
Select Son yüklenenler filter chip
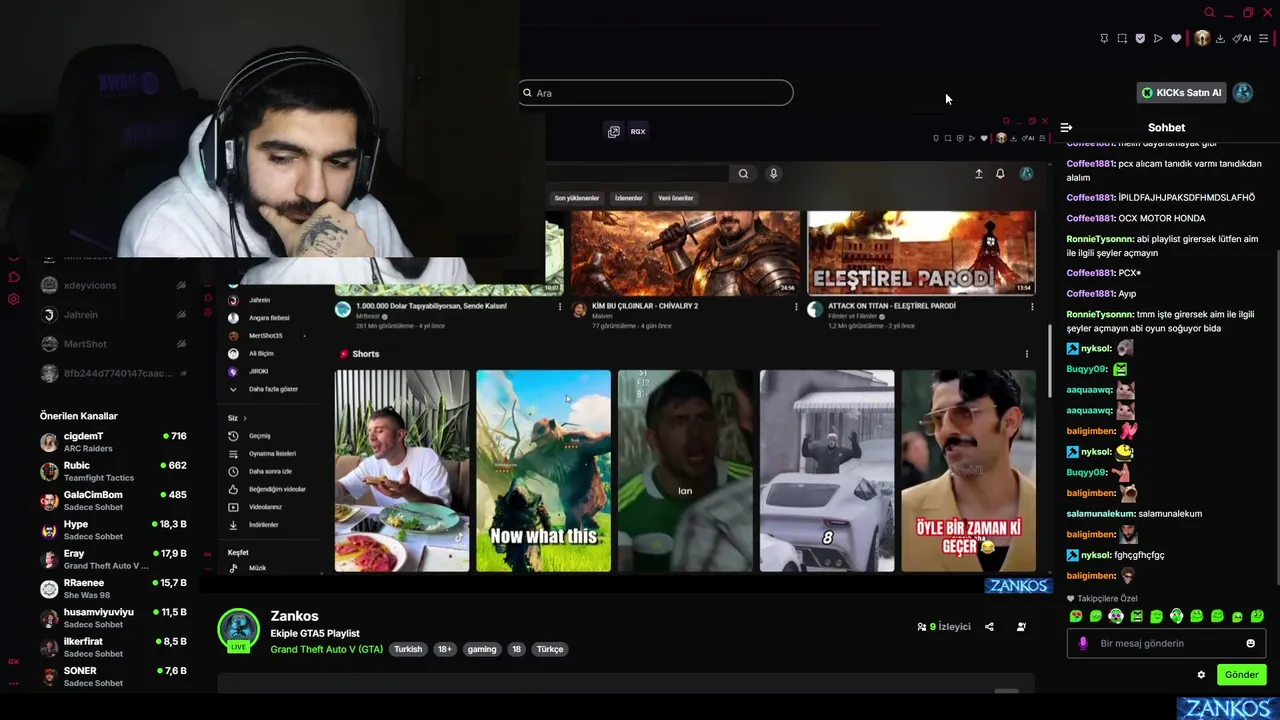[x=577, y=198]
